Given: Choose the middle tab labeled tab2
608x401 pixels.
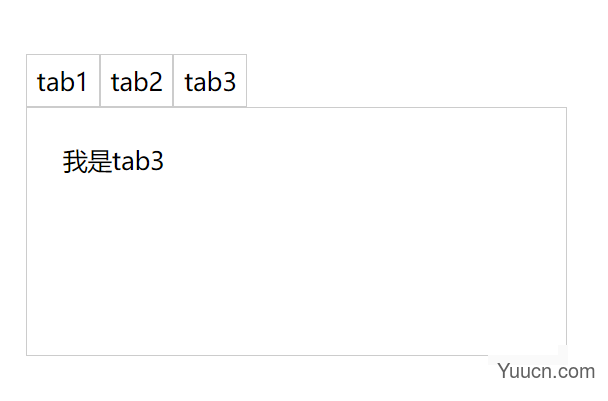Looking at the screenshot, I should (x=136, y=80).
